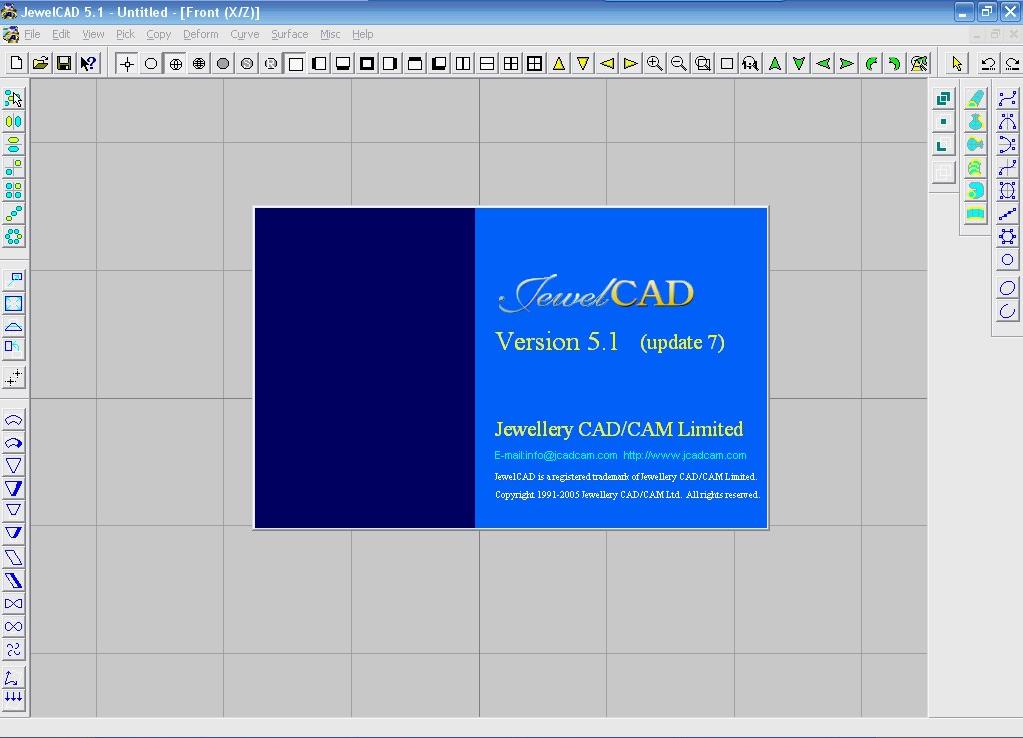Open the File menu
The height and width of the screenshot is (738, 1023).
[32, 34]
